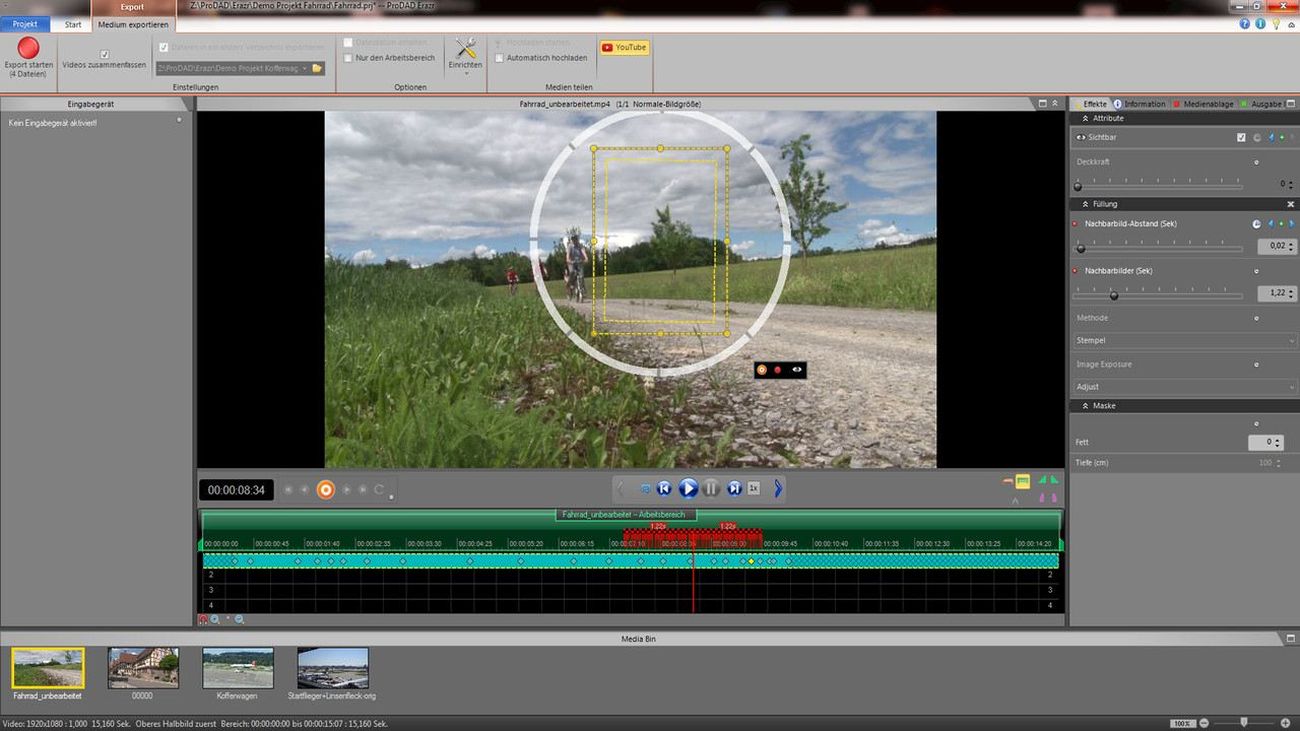Select the Kofferwagen thumbnail in Media Bin

click(237, 668)
